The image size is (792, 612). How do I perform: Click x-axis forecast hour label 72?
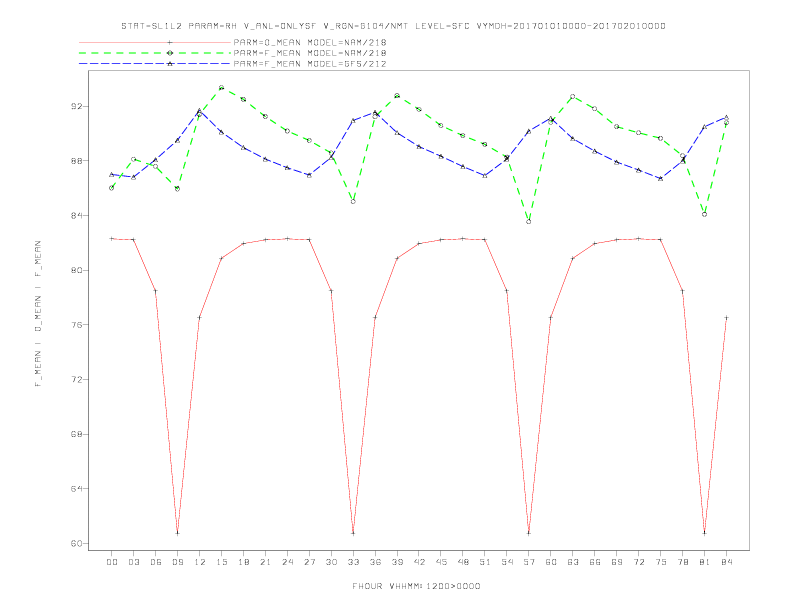638,562
